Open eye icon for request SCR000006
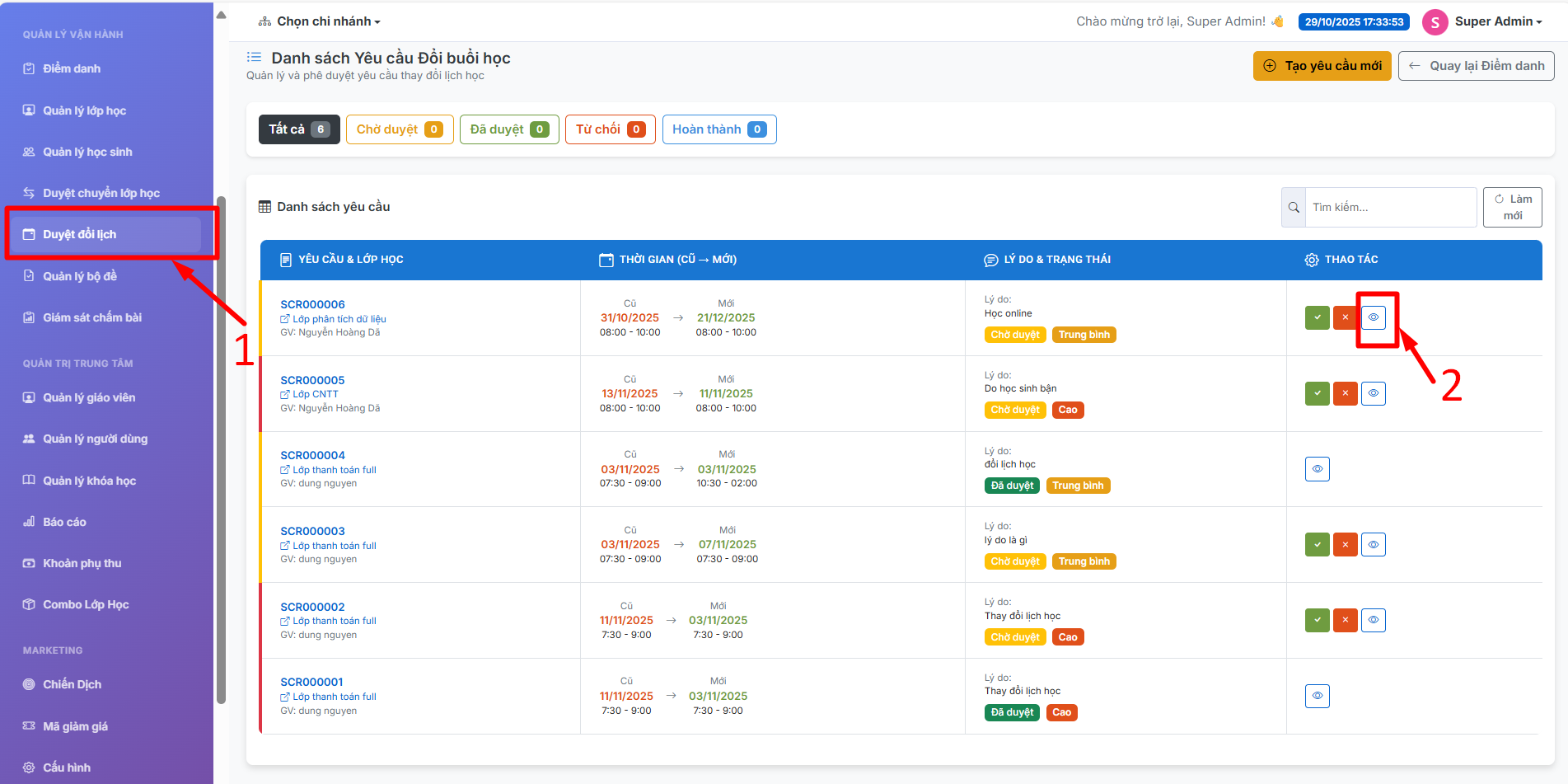The height and width of the screenshot is (784, 1568). pos(1373,317)
